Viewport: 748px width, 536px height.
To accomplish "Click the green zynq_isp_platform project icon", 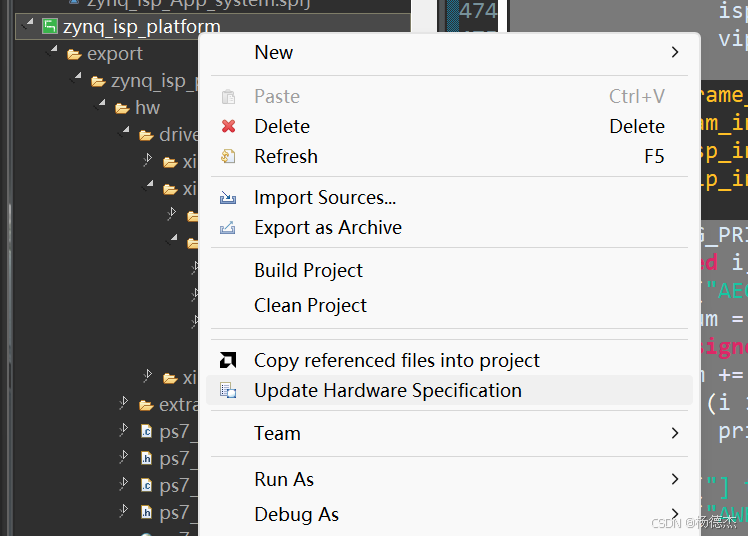I will [49, 27].
